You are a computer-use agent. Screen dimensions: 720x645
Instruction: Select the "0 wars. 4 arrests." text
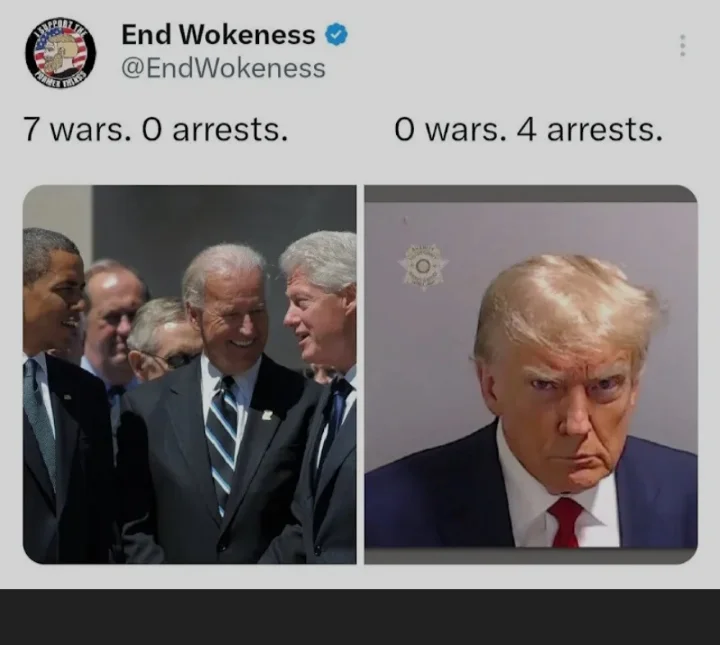point(529,129)
